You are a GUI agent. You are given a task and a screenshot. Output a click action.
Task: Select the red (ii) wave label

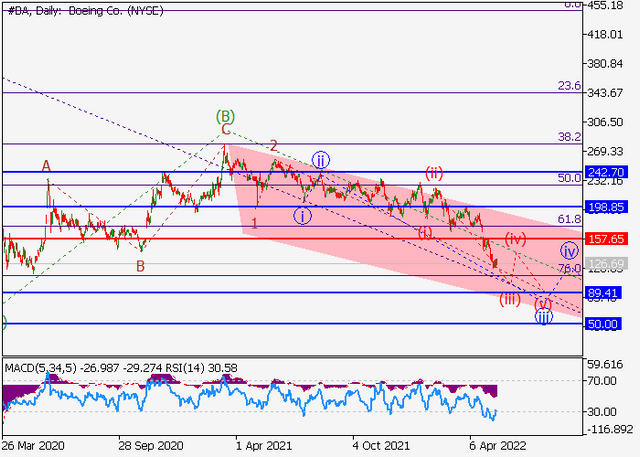(x=434, y=173)
